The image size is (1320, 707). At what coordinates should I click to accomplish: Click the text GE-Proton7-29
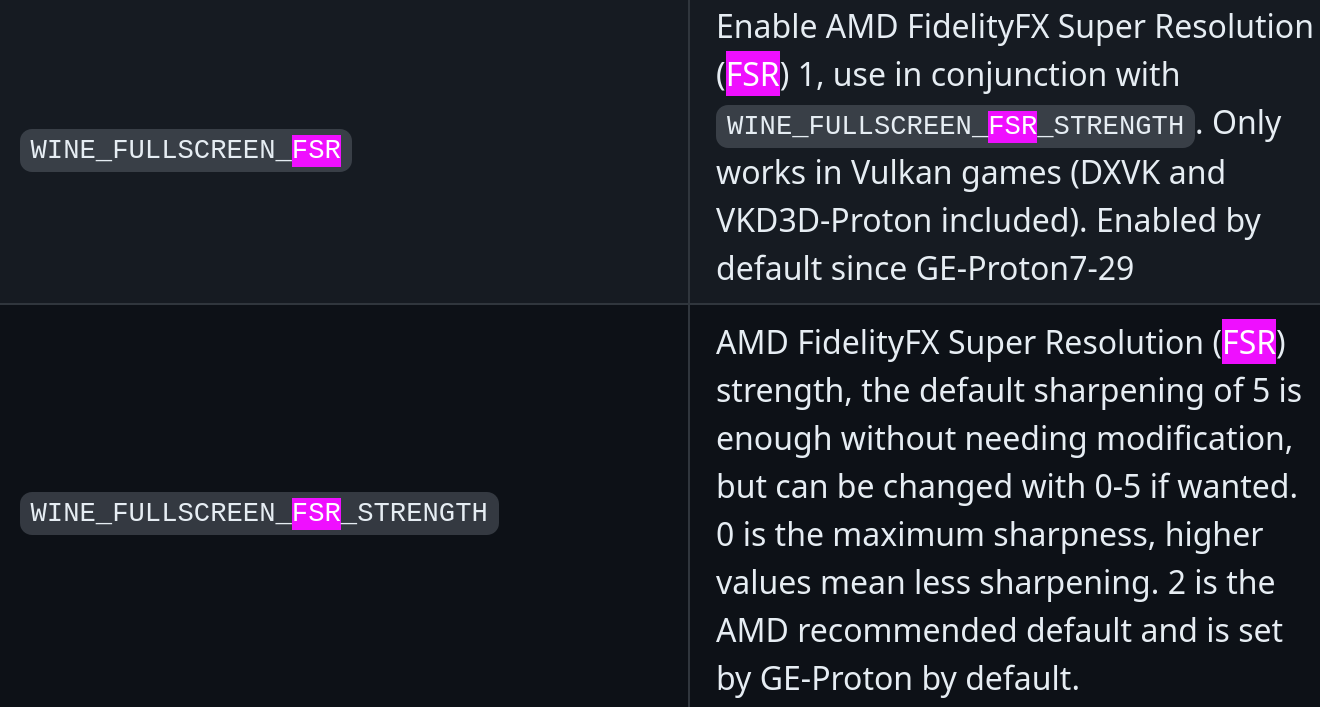tap(1024, 269)
